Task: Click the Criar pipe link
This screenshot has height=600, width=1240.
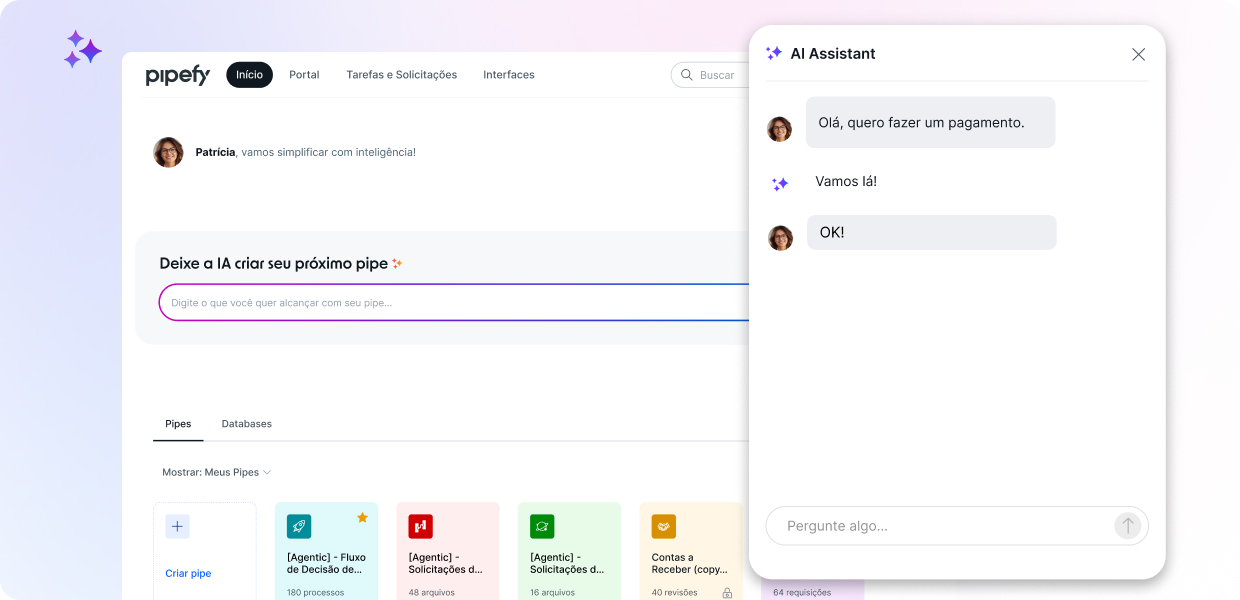Action: click(x=188, y=574)
